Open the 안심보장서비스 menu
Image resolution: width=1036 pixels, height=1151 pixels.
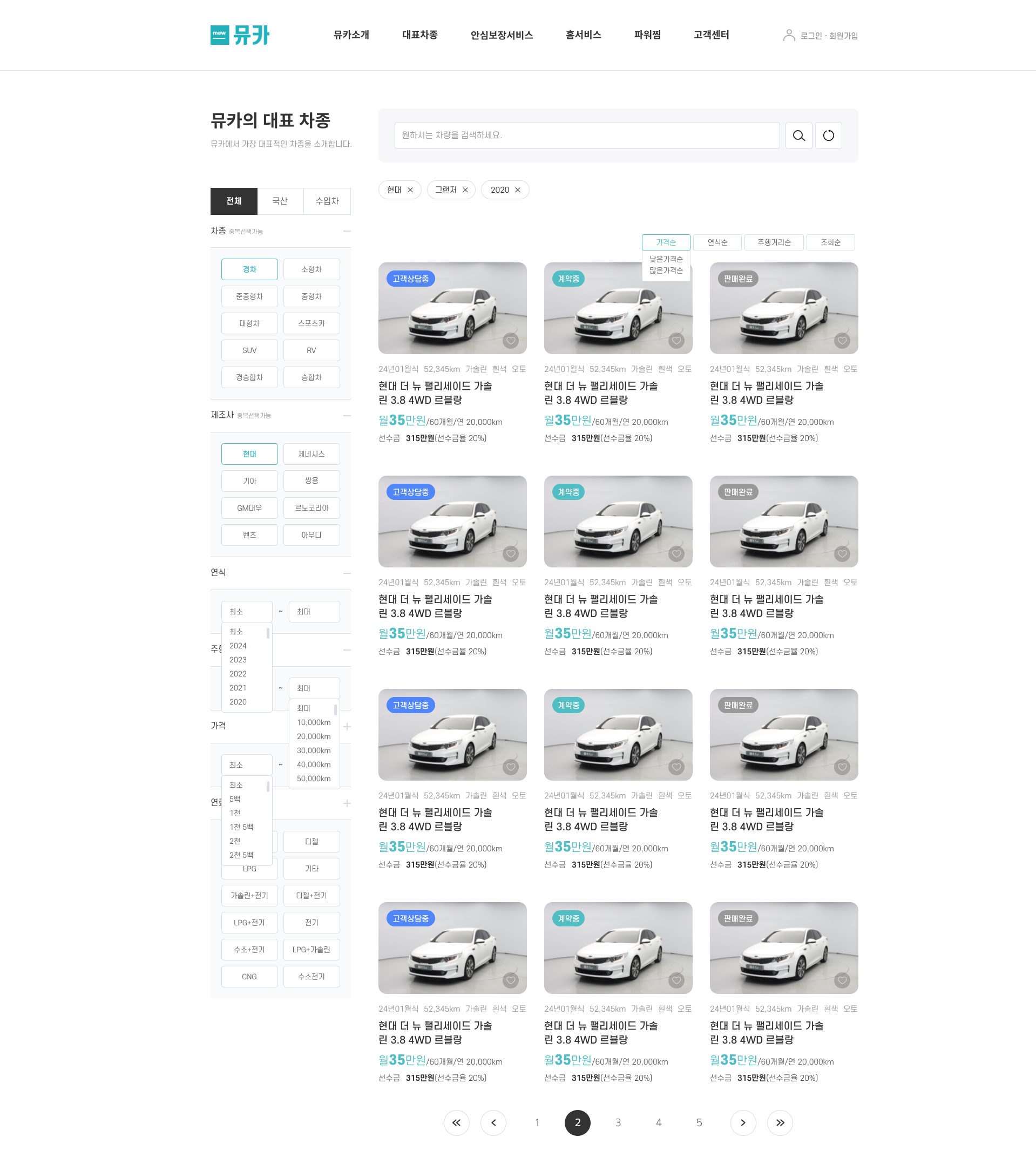(x=502, y=35)
